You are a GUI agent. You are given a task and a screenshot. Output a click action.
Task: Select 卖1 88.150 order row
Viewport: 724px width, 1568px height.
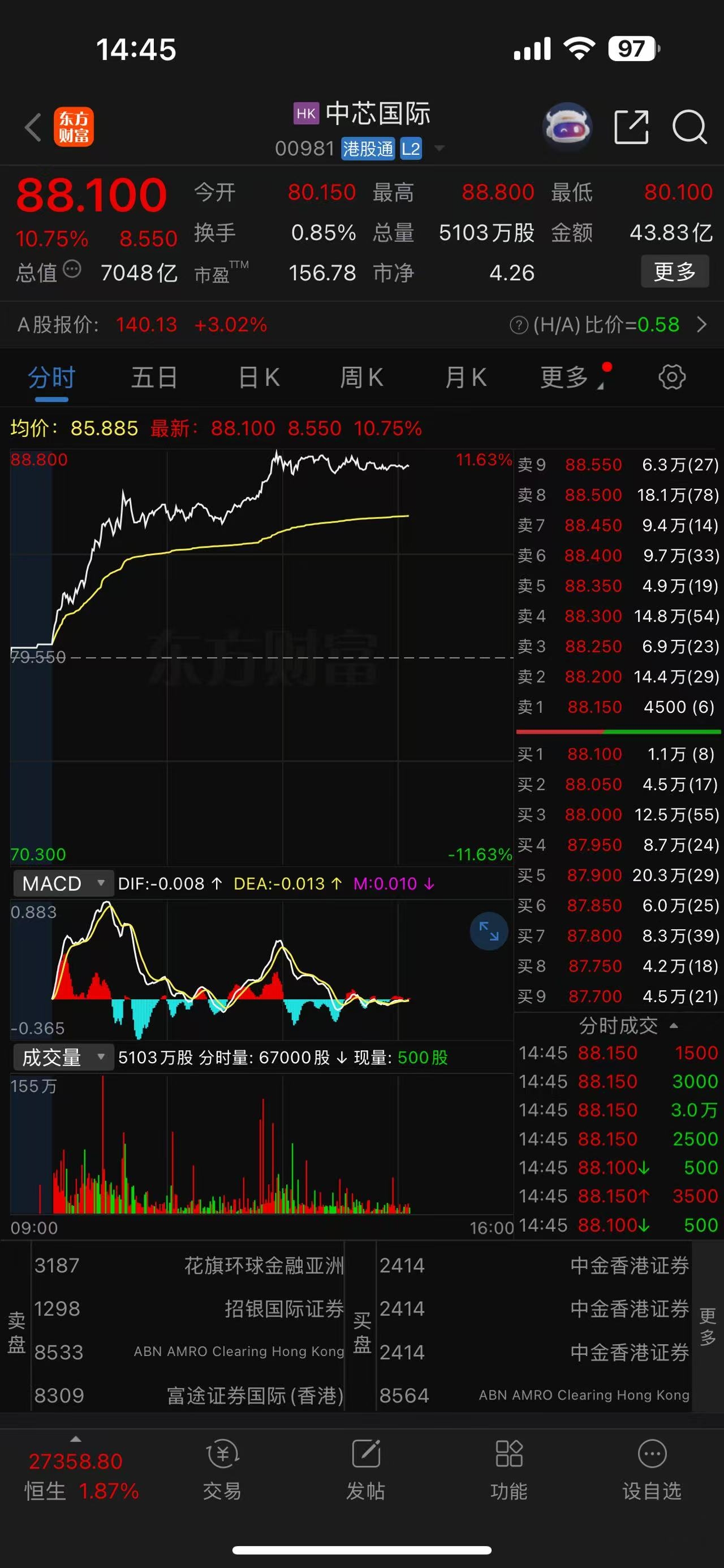tap(618, 707)
